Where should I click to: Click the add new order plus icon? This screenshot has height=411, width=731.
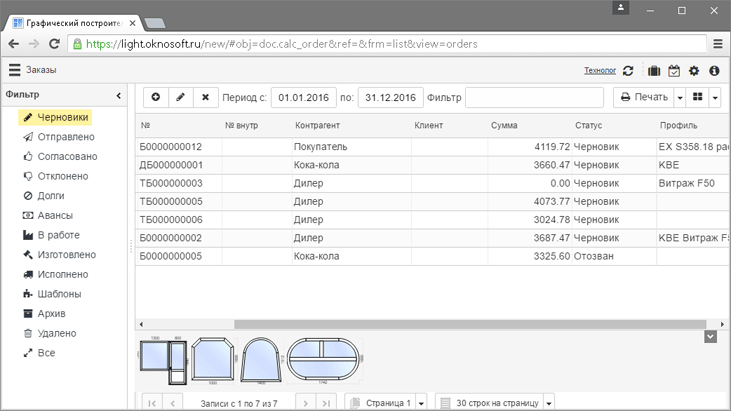click(x=156, y=97)
